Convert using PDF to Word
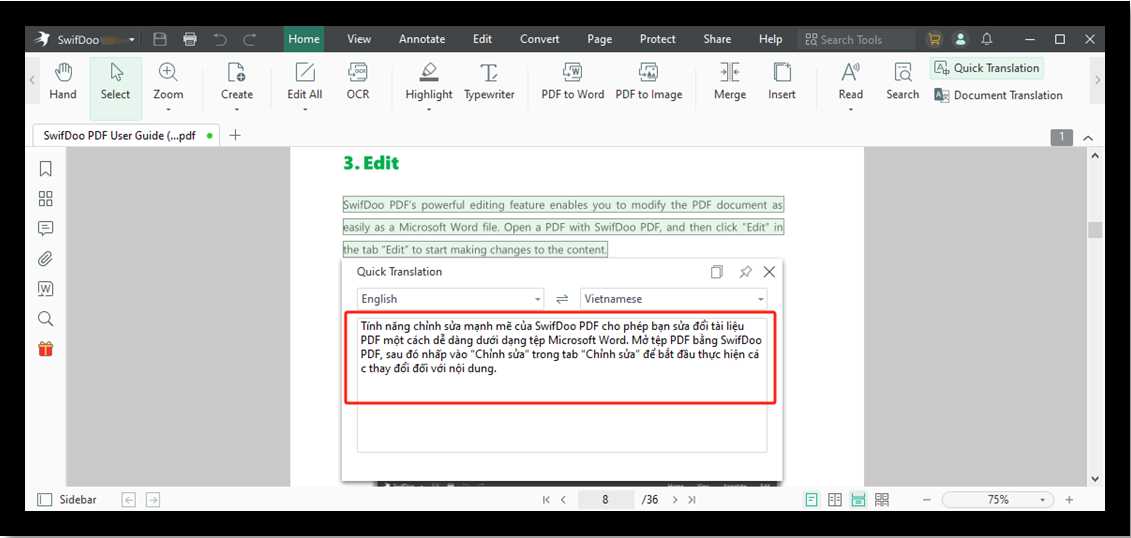 coord(573,81)
